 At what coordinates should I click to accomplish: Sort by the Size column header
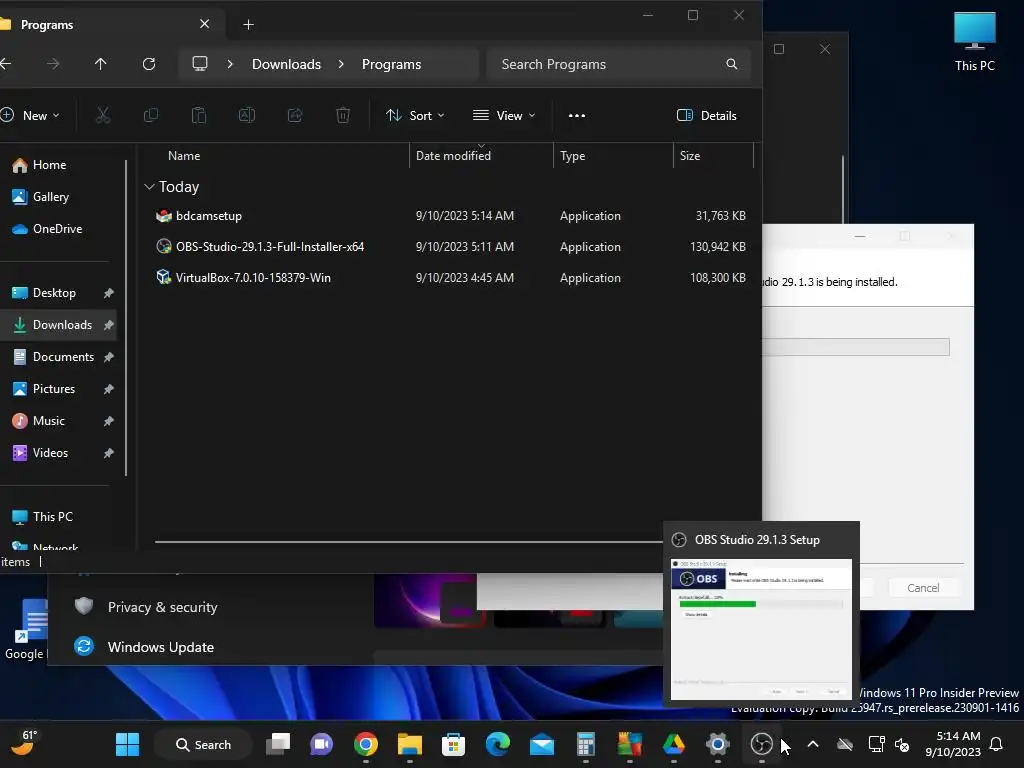tap(690, 156)
